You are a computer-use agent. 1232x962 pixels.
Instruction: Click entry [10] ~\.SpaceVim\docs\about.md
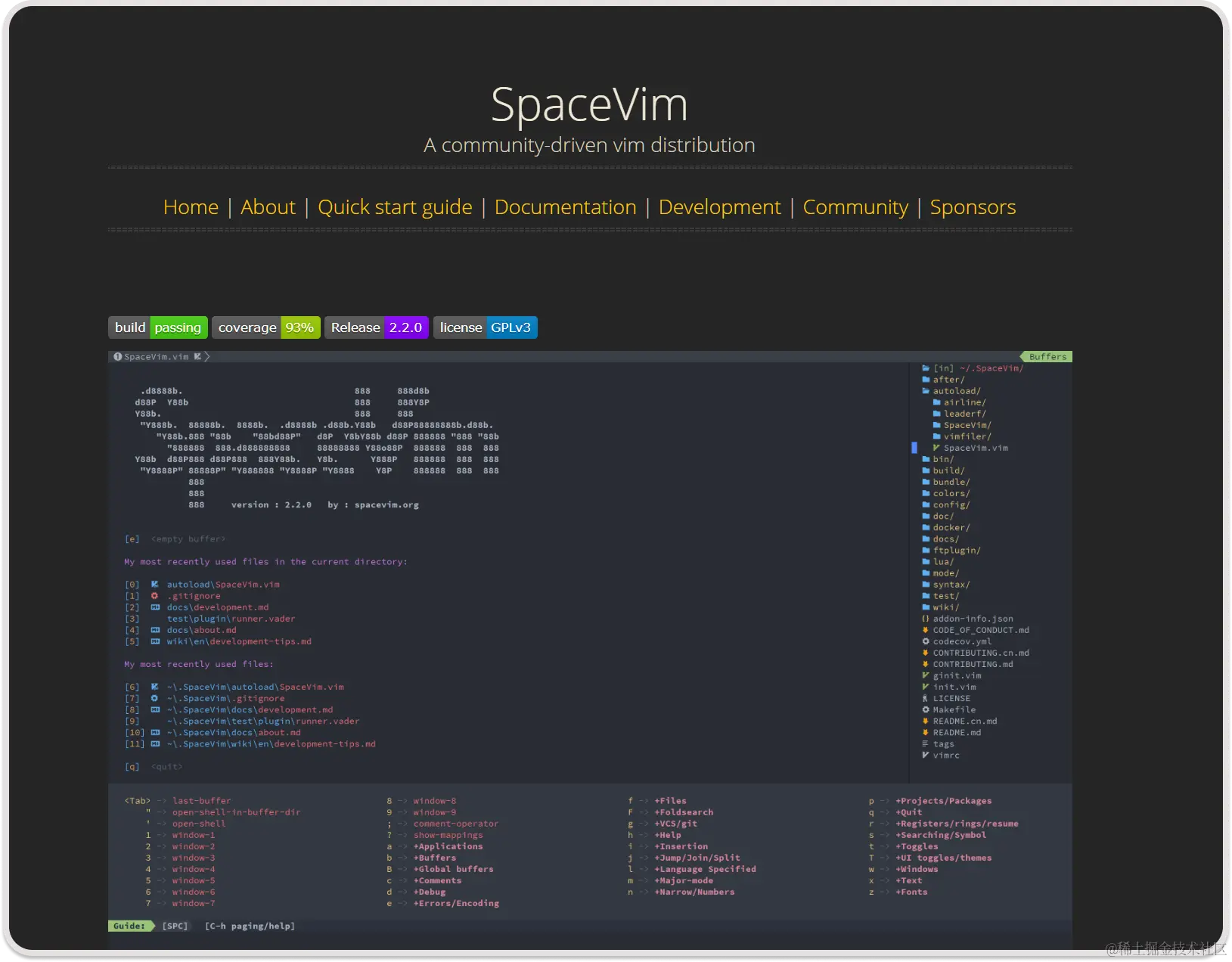pyautogui.click(x=213, y=733)
